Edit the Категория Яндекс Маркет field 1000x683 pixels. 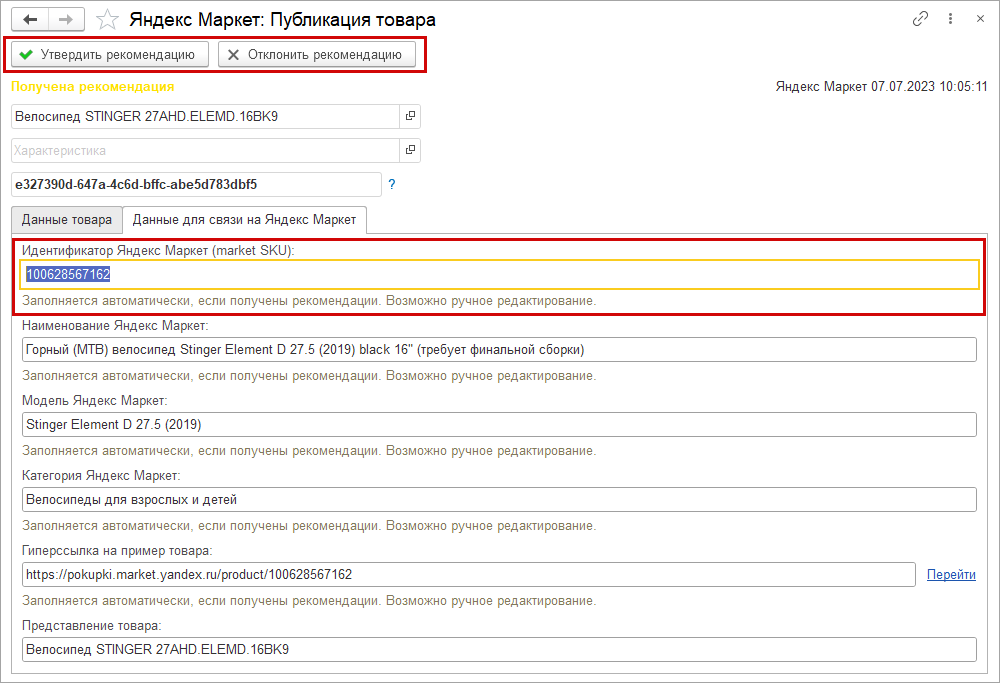coord(499,499)
